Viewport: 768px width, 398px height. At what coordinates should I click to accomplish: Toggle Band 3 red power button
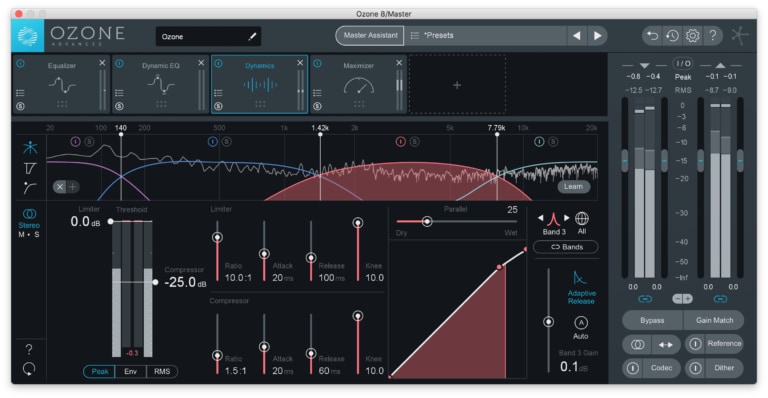pyautogui.click(x=400, y=141)
